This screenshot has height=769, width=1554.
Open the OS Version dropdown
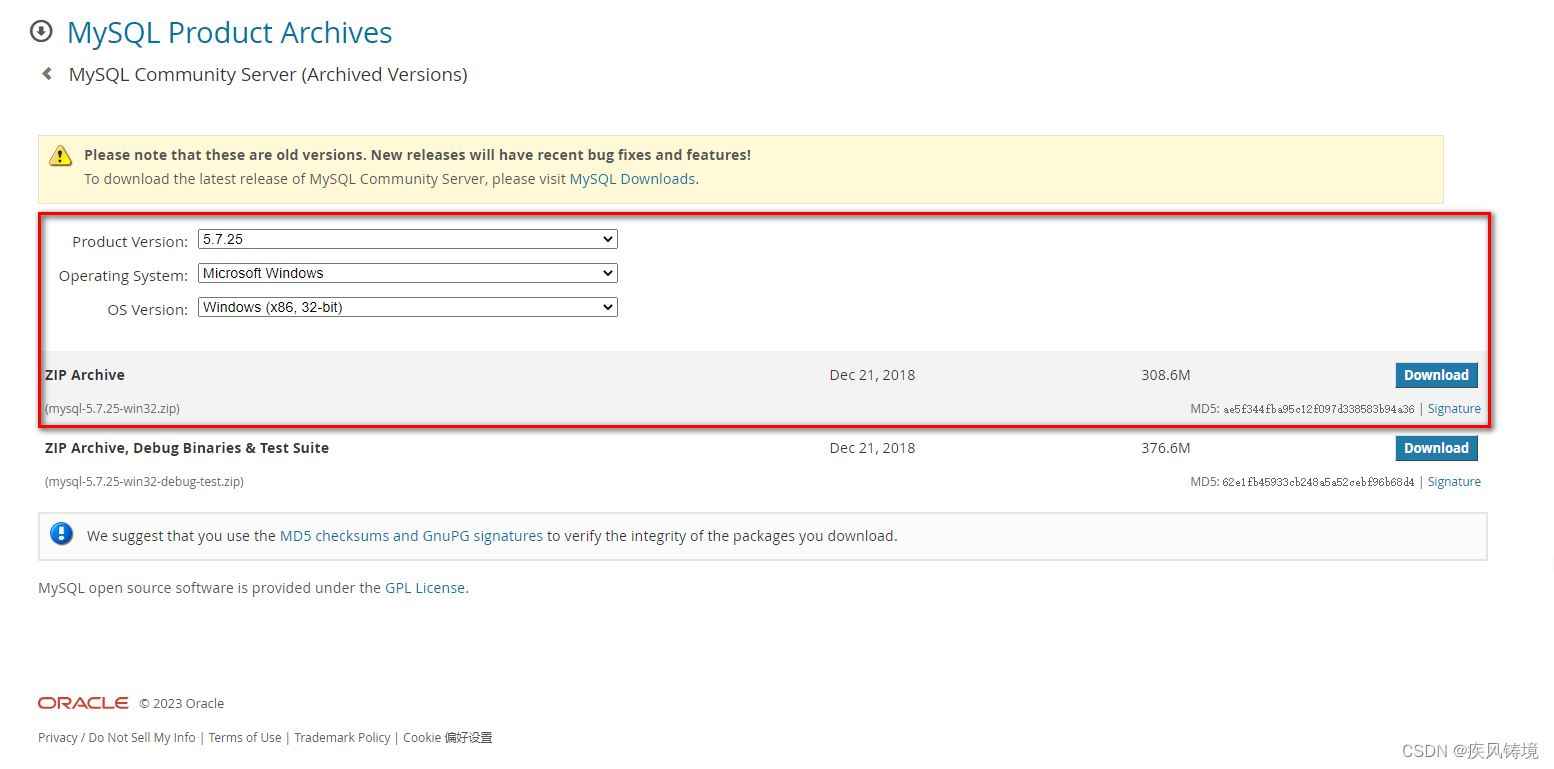(x=408, y=307)
